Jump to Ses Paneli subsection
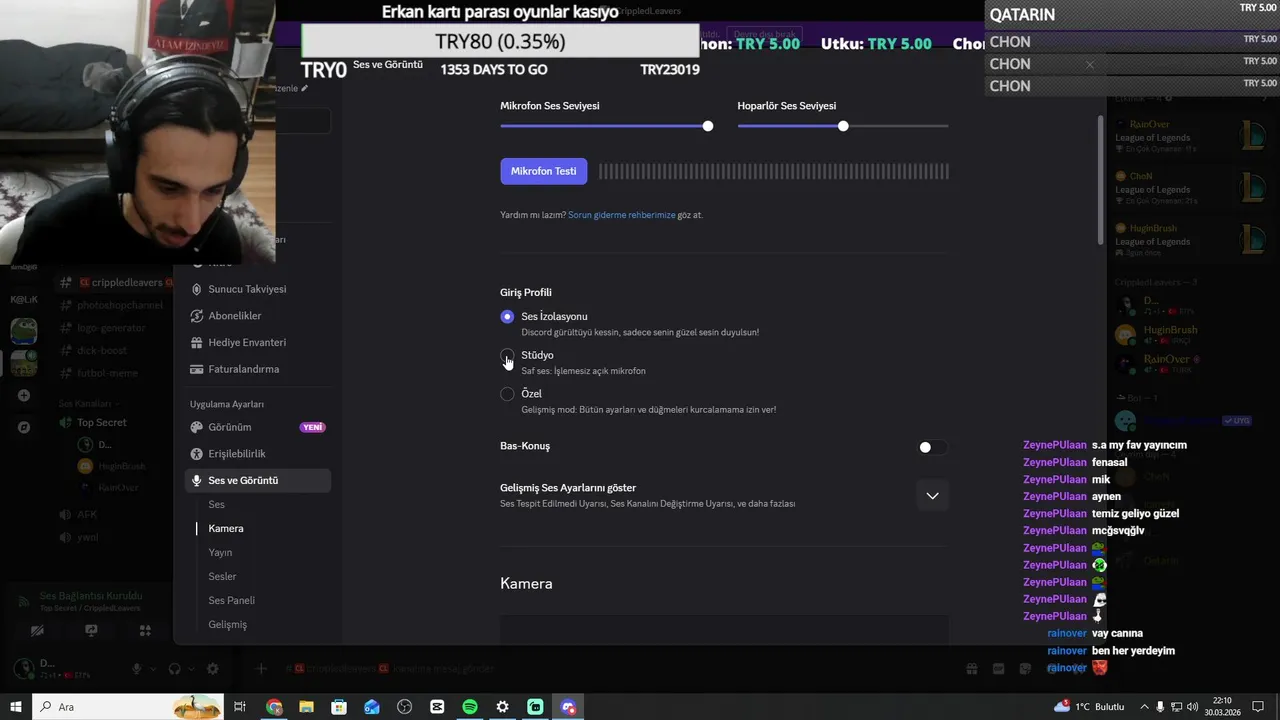 [232, 601]
